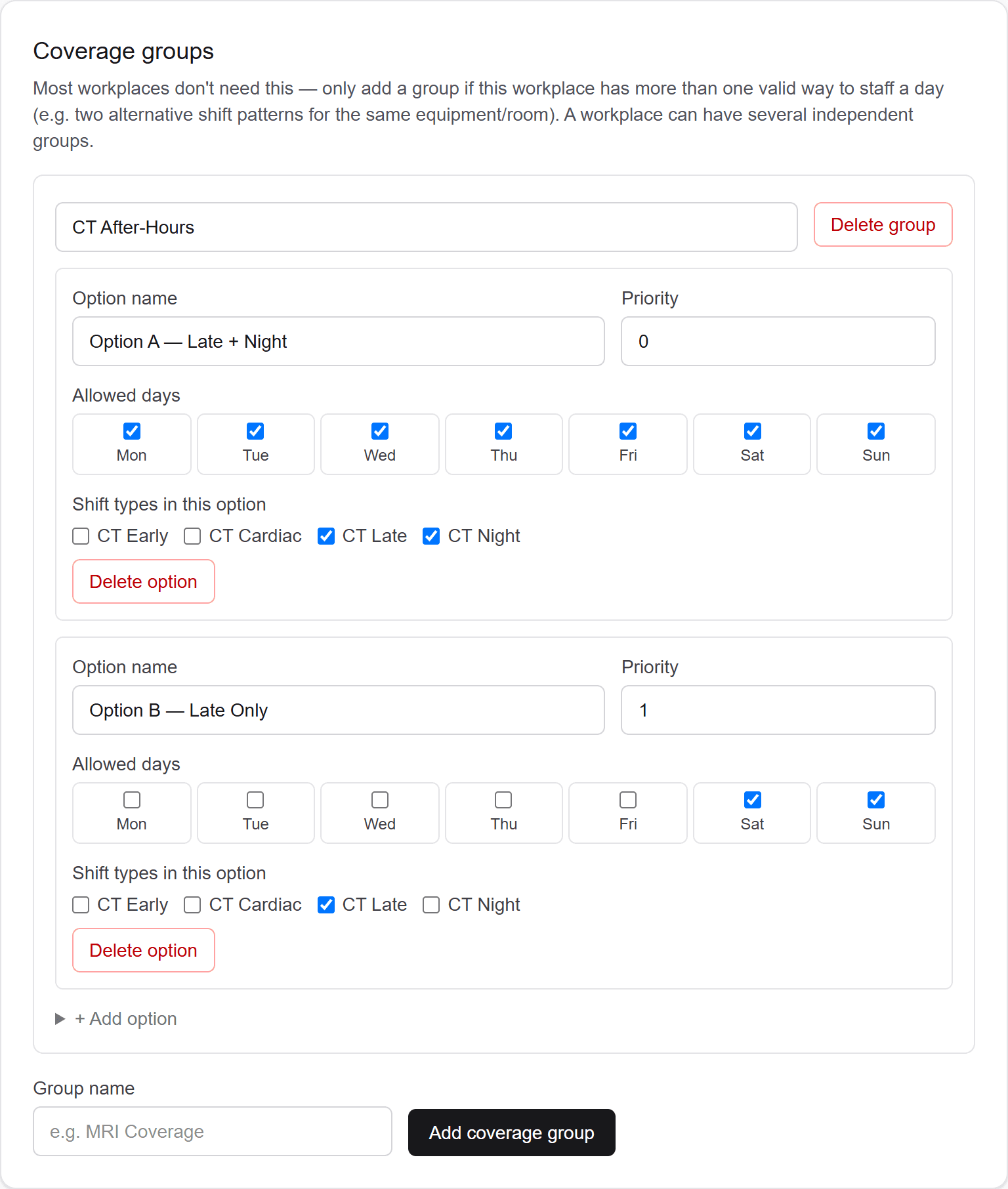Uncheck Tue in Option A allowed days
Screen dimensions: 1008x1189
click(x=255, y=431)
